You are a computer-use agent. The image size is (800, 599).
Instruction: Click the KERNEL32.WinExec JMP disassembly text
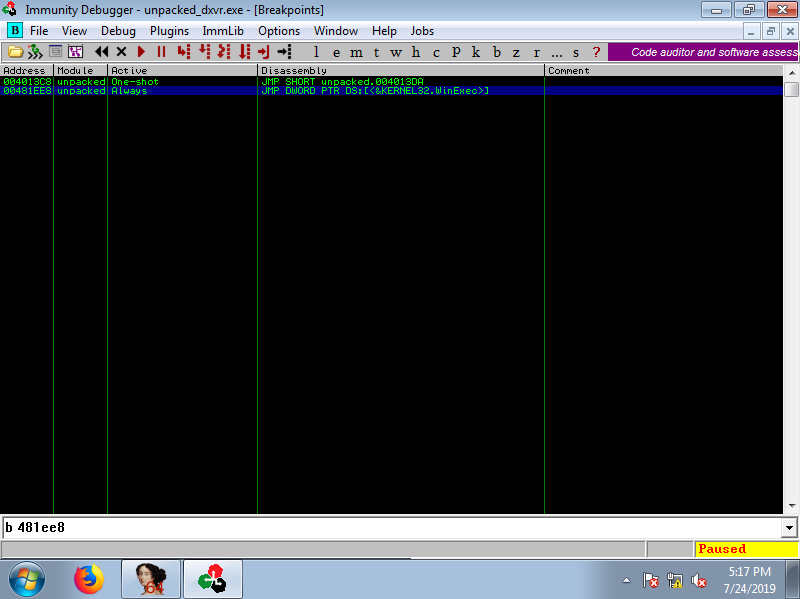(375, 91)
